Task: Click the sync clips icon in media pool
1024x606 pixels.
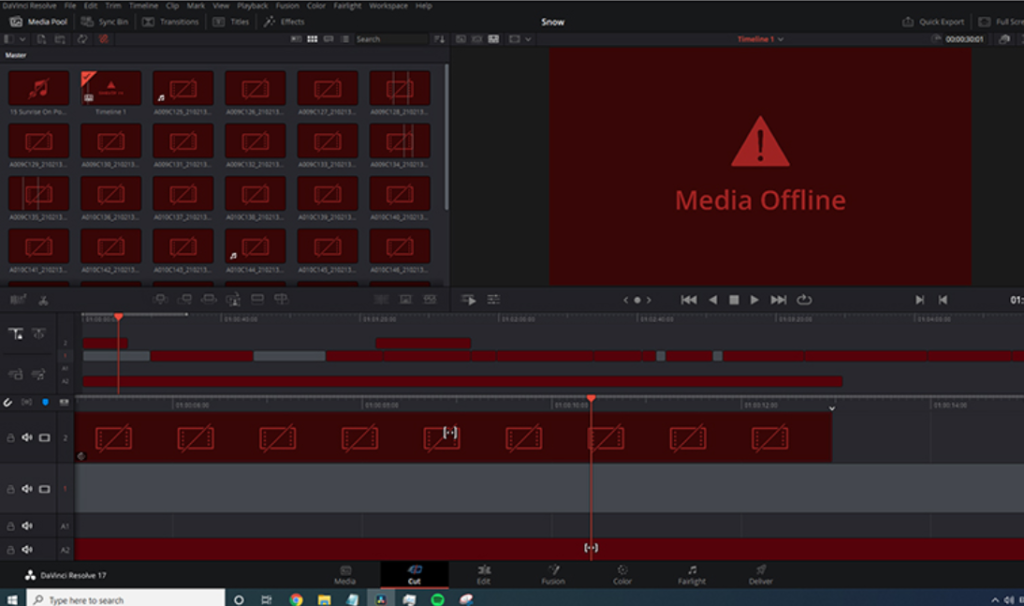Action: [82, 39]
